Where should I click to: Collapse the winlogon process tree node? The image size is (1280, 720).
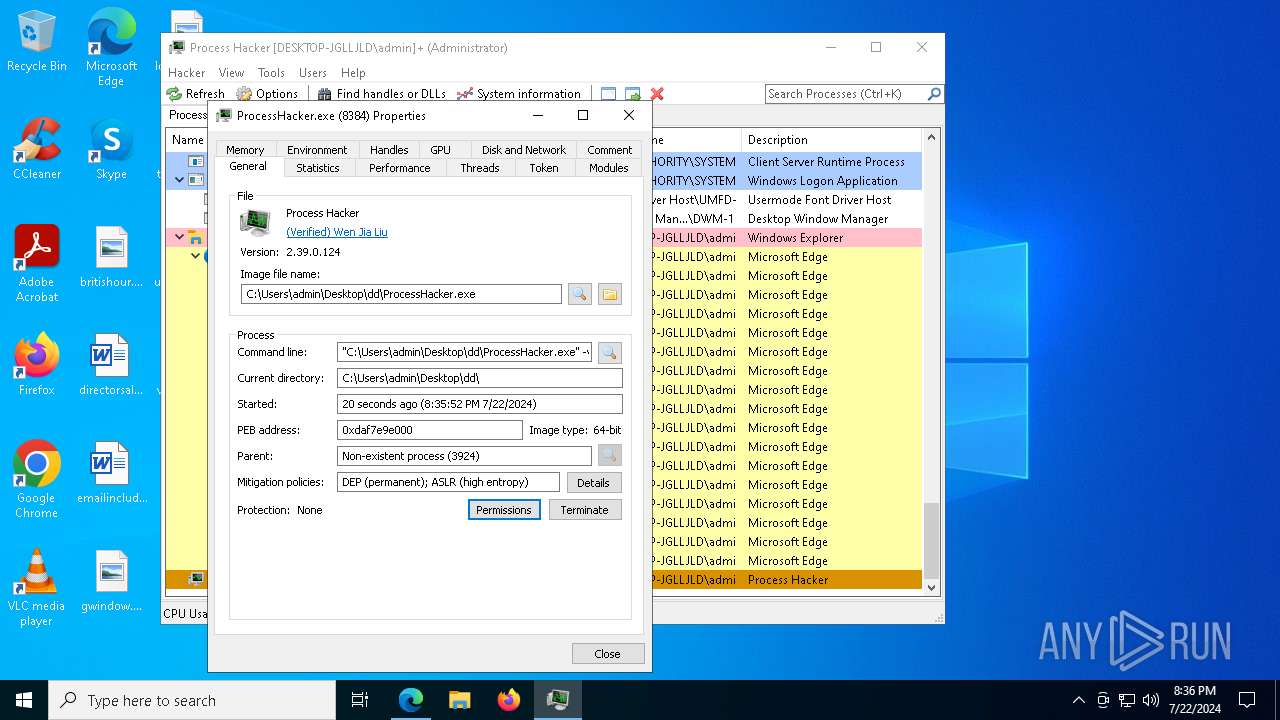[180, 180]
